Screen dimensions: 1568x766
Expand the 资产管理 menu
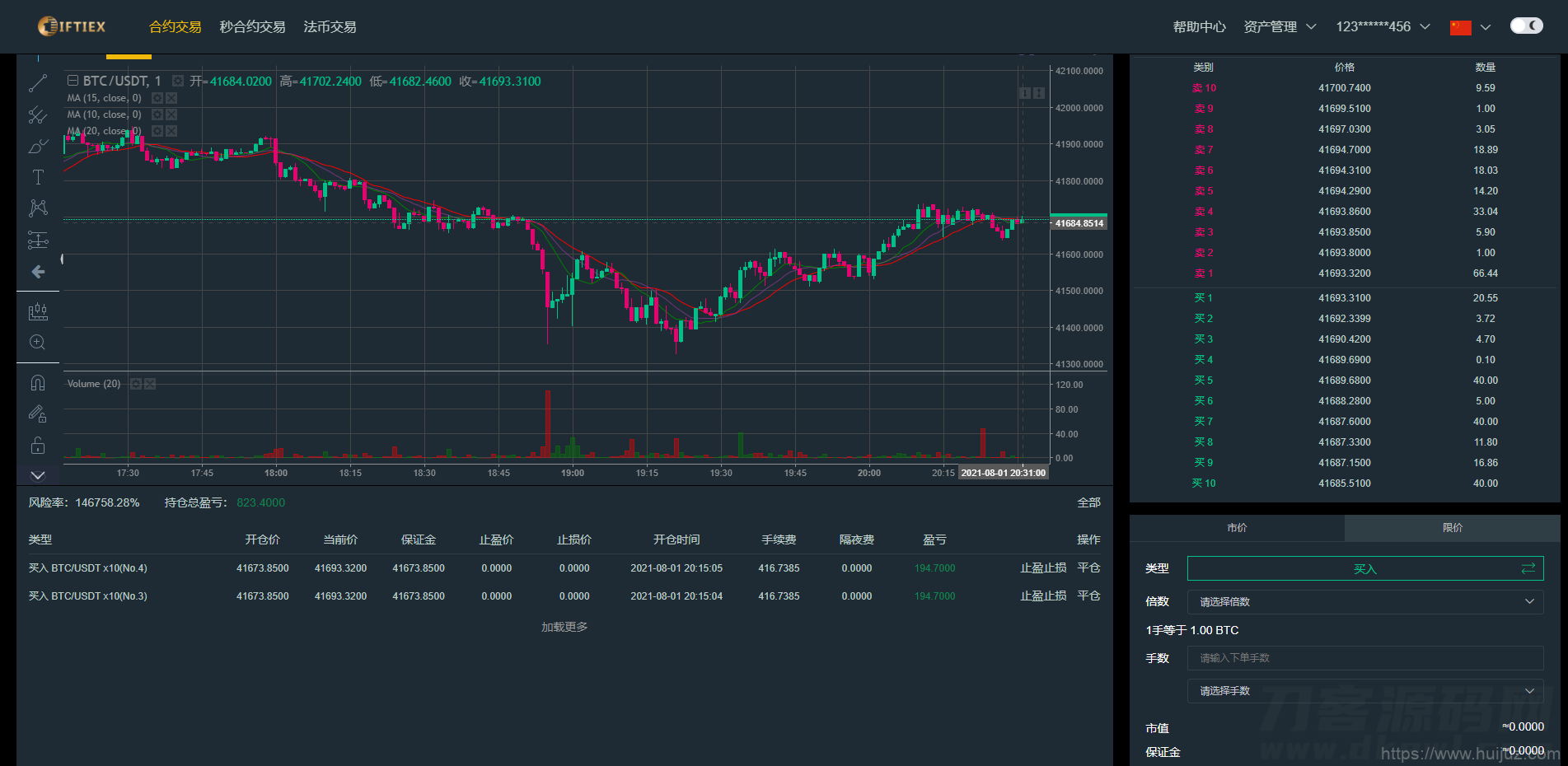pos(1280,26)
